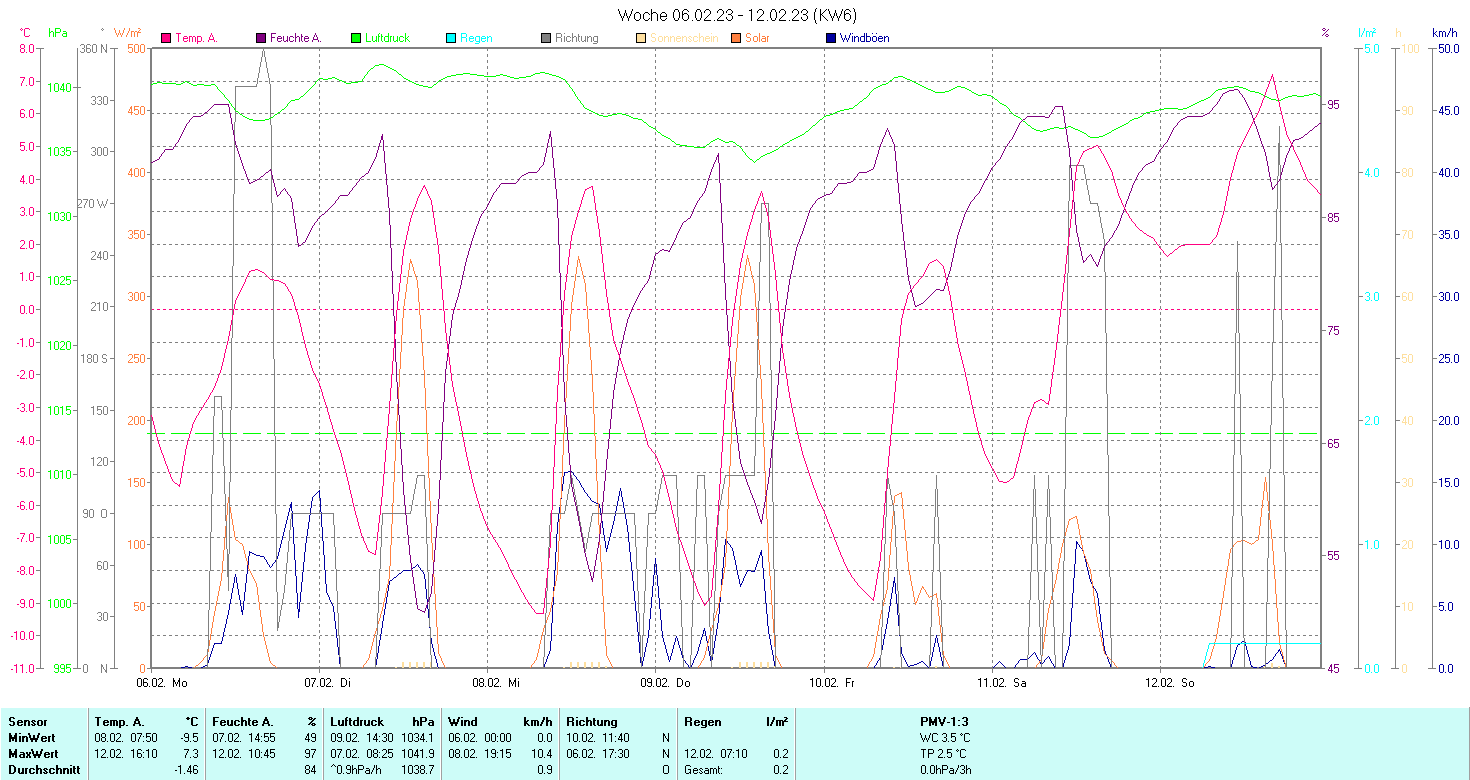Image resolution: width=1470 pixels, height=780 pixels.
Task: Click the Wind table column header
Action: [x=463, y=721]
